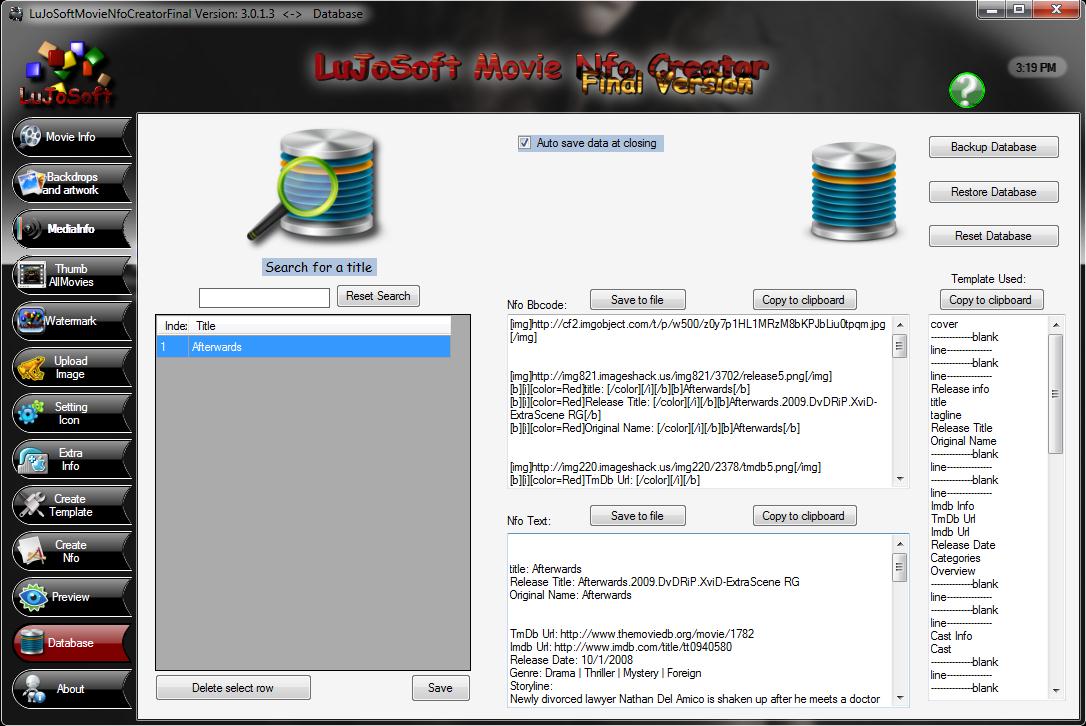Click the 'Genre: Drama | Thriller' line in Nfo Text
Viewport: 1086px width, 726px height.
pos(605,673)
